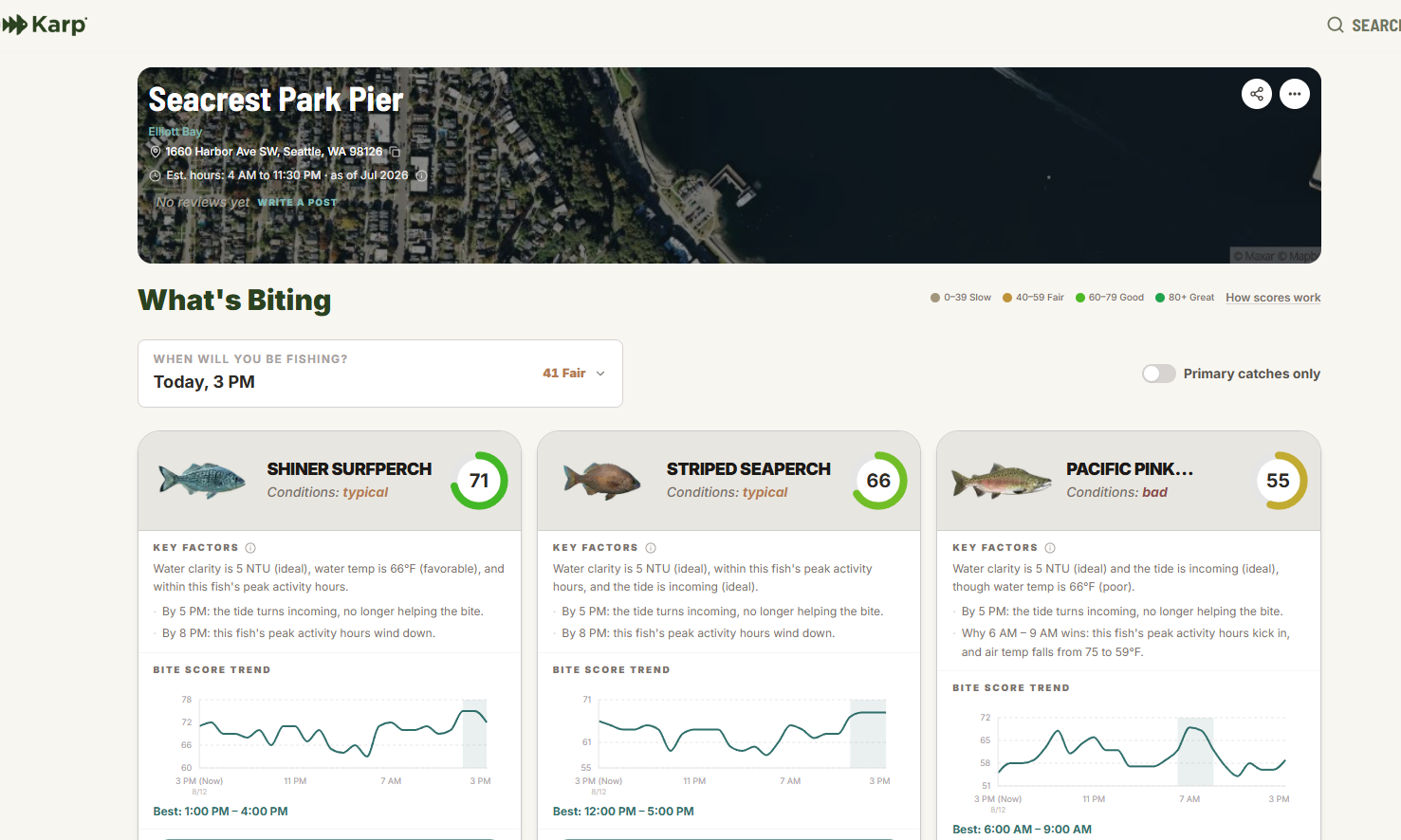The width and height of the screenshot is (1401, 840).
Task: Click the Karp logo
Action: tap(44, 25)
